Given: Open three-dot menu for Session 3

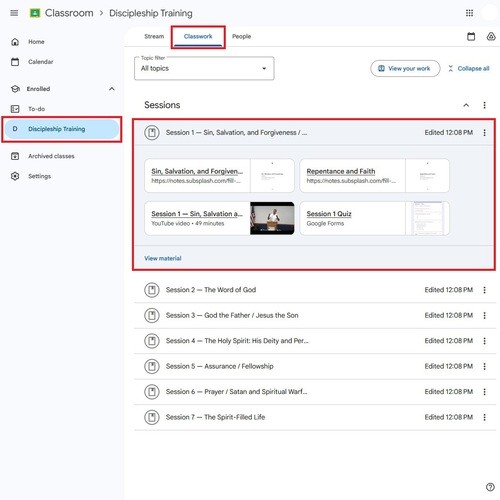Looking at the screenshot, I should click(x=484, y=315).
